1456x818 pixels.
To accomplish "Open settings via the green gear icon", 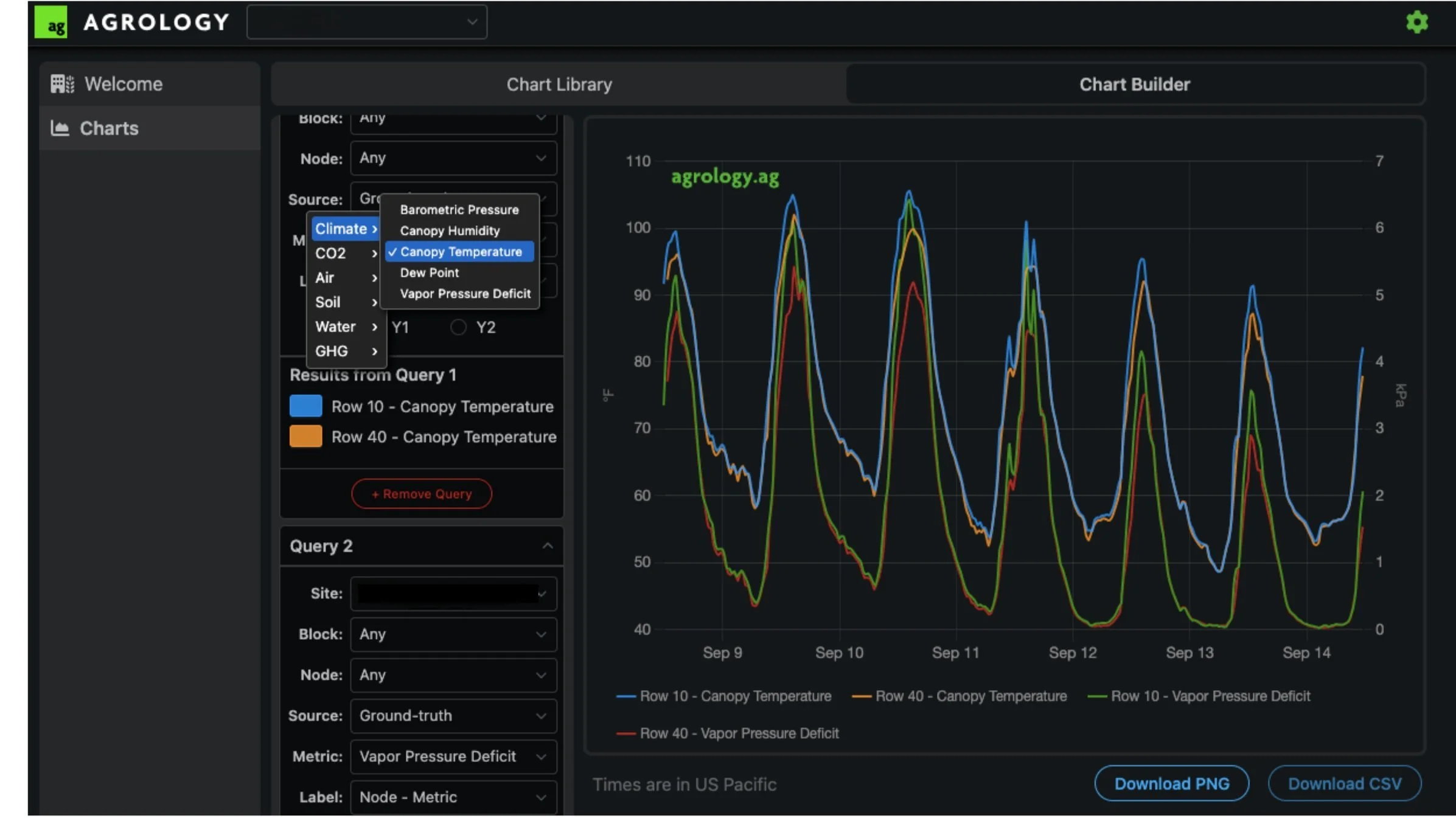I will 1416,23.
